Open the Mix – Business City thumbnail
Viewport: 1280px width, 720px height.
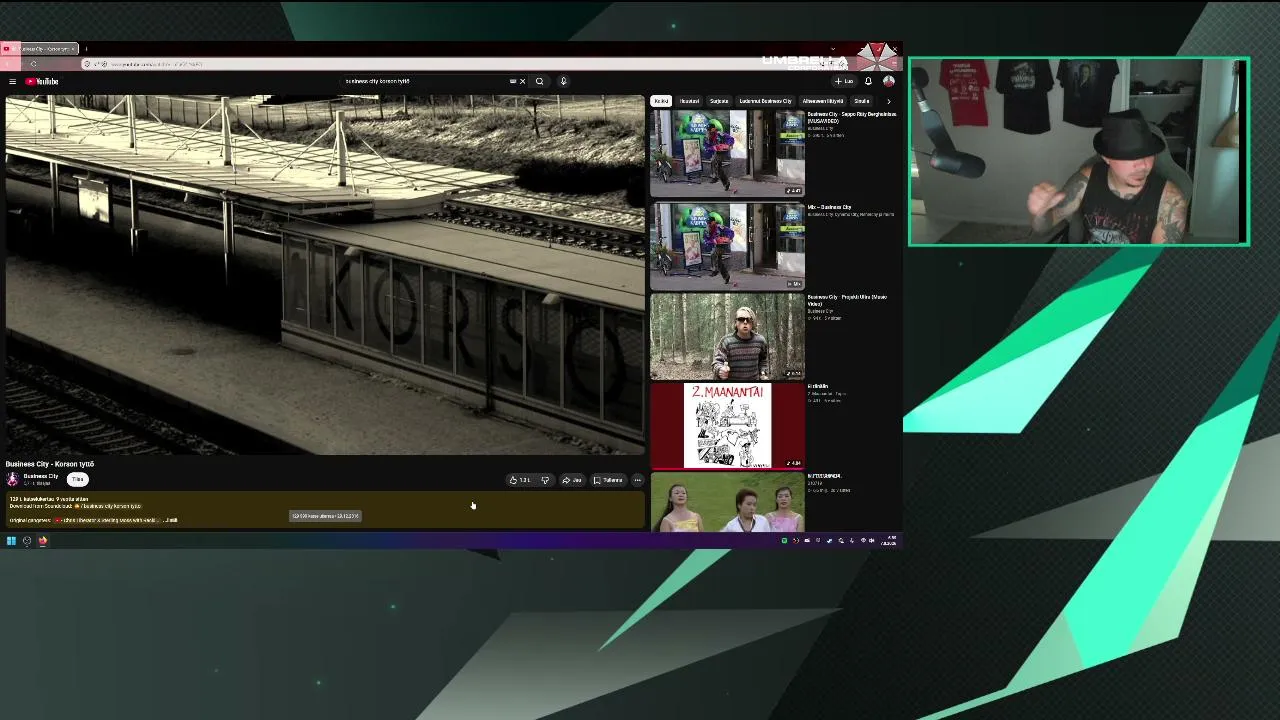pyautogui.click(x=727, y=246)
